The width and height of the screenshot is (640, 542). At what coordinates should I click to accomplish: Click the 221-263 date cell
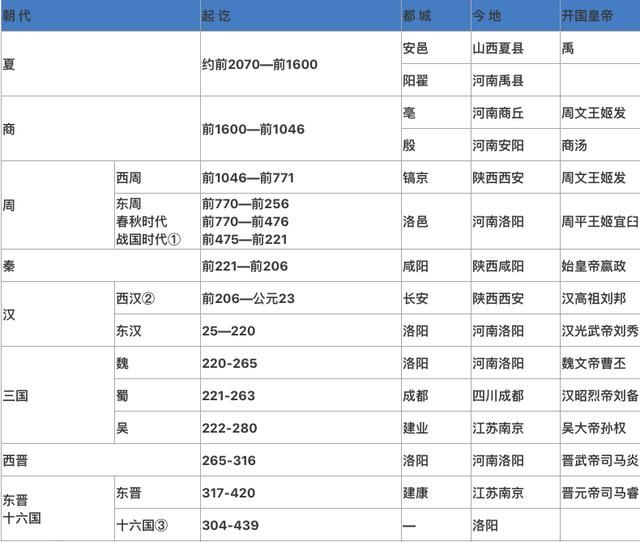(301, 395)
